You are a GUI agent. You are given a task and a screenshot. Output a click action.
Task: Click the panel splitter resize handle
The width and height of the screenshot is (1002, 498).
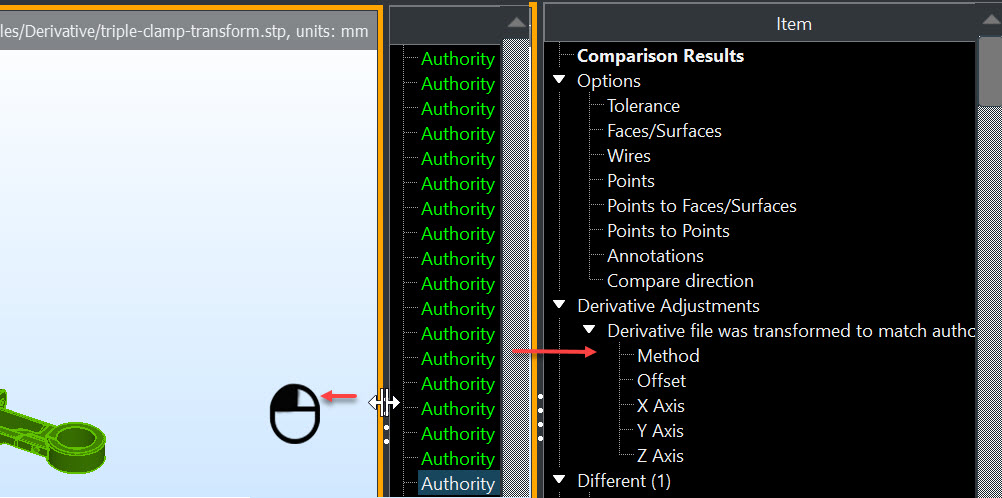[384, 403]
